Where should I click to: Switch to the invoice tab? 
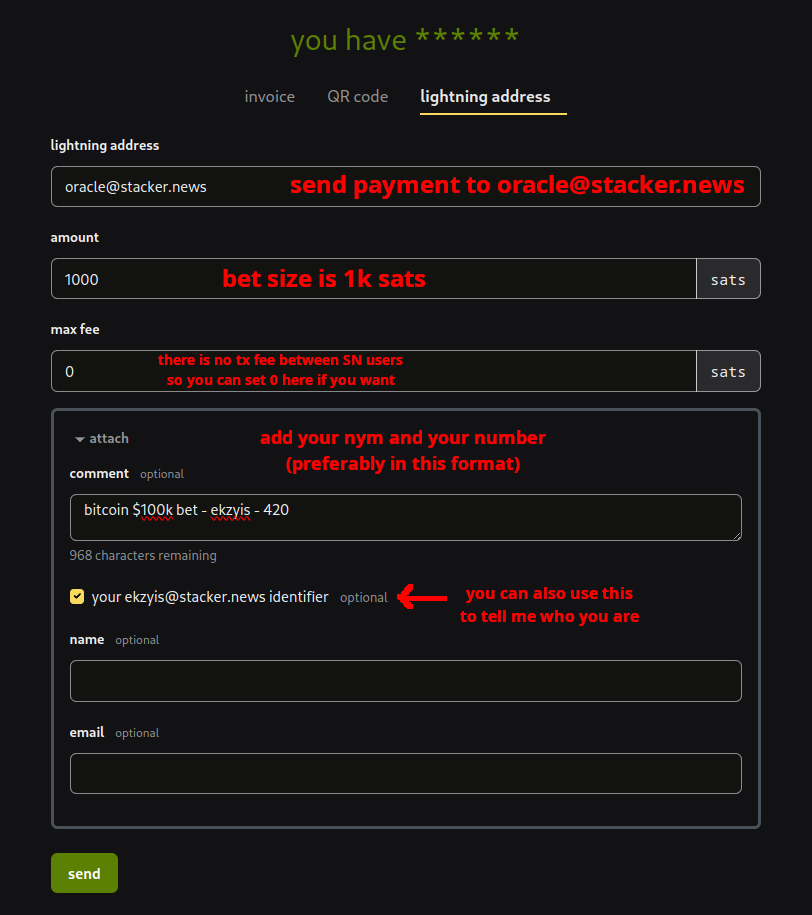269,97
